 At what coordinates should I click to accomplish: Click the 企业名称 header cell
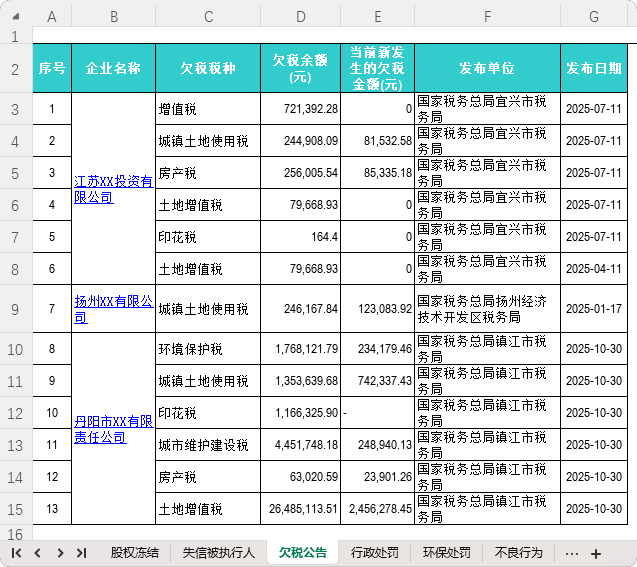click(x=114, y=68)
